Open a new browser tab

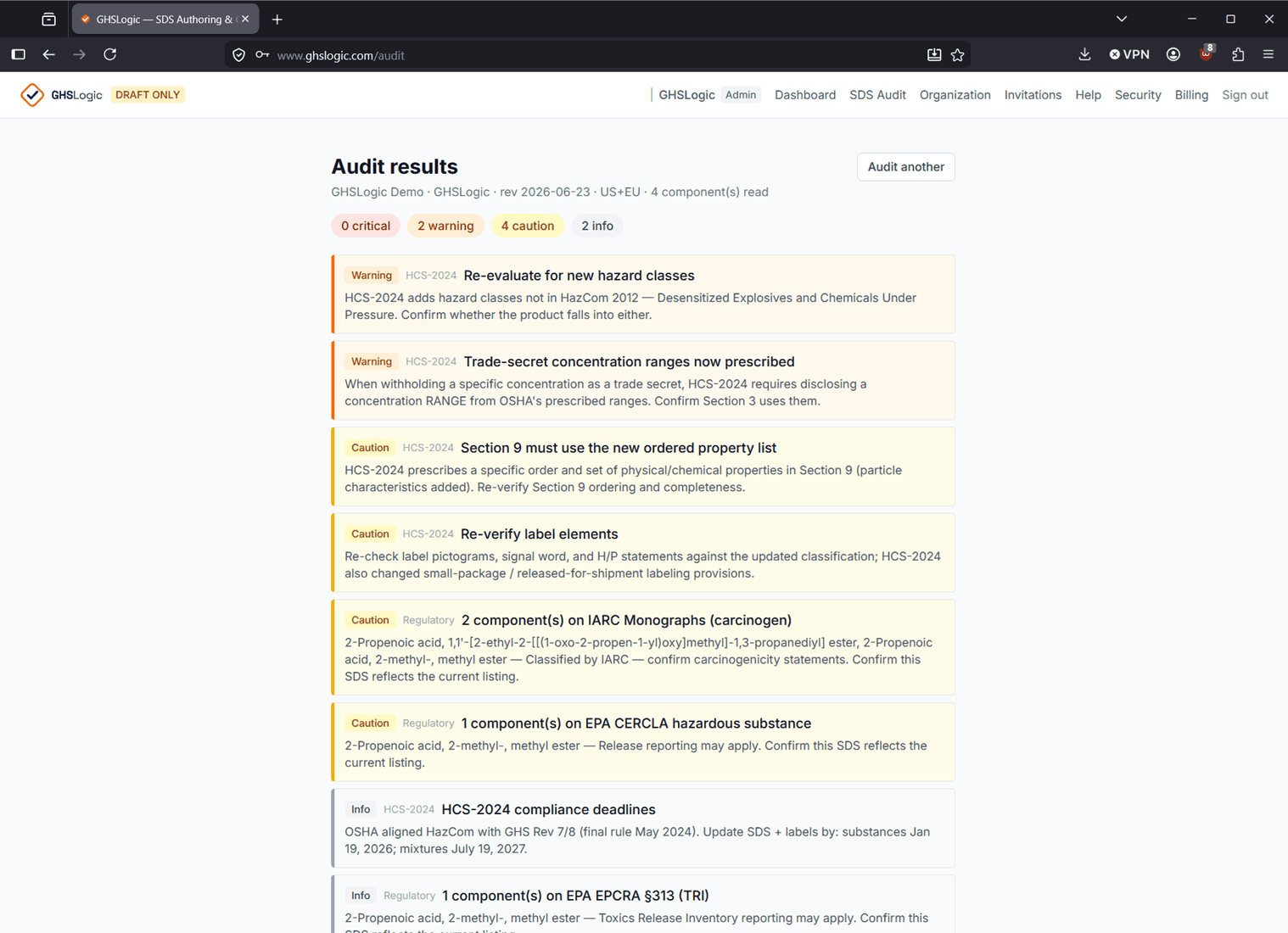tap(277, 19)
